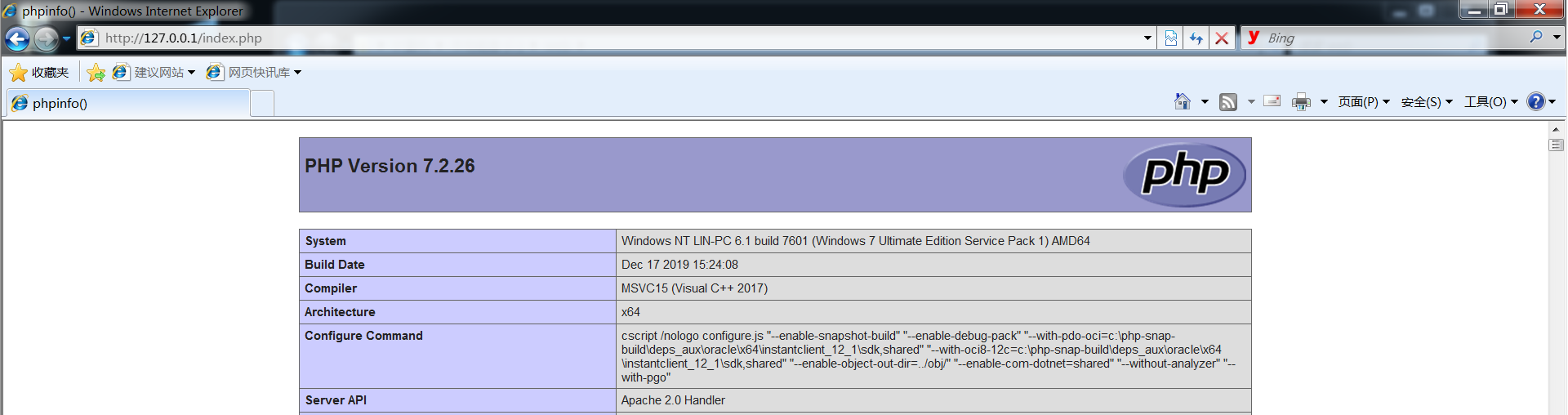The height and width of the screenshot is (415, 1568).
Task: Open the 页面(P) page menu
Action: [x=1364, y=102]
